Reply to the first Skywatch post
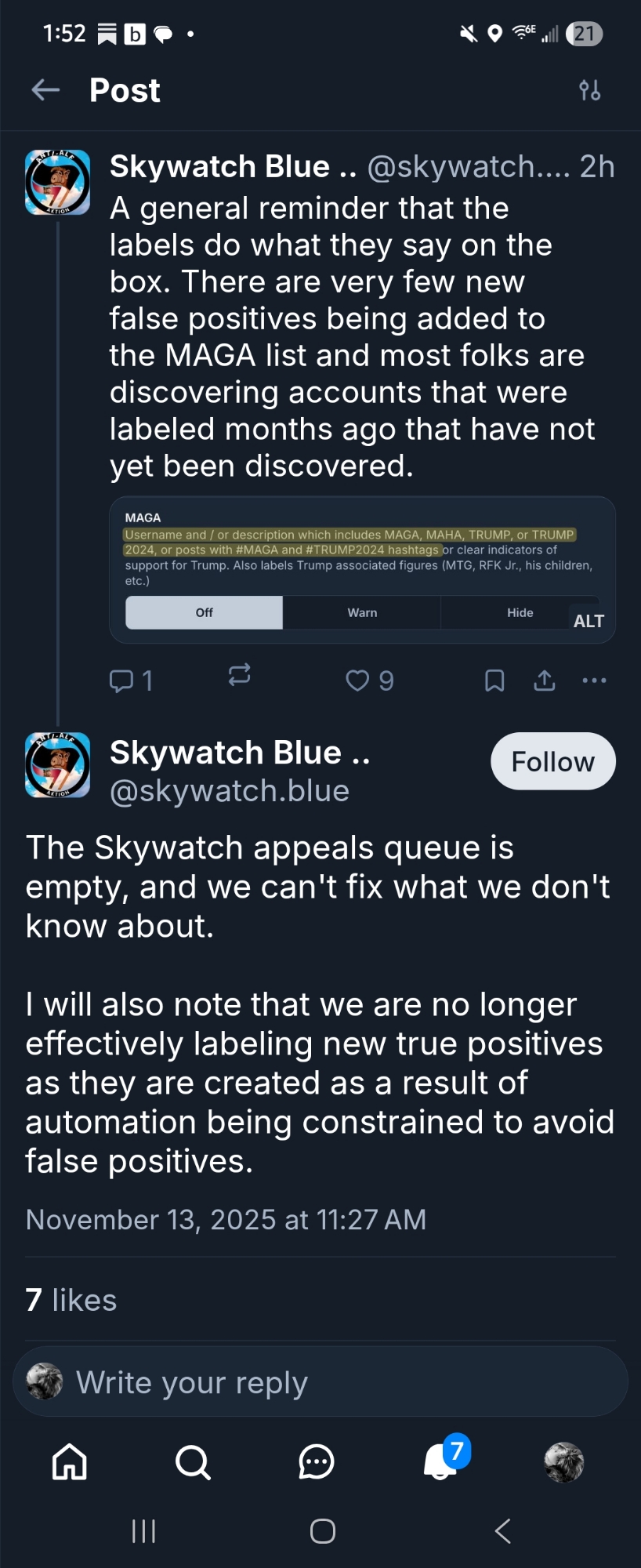641x1568 pixels. (x=121, y=681)
